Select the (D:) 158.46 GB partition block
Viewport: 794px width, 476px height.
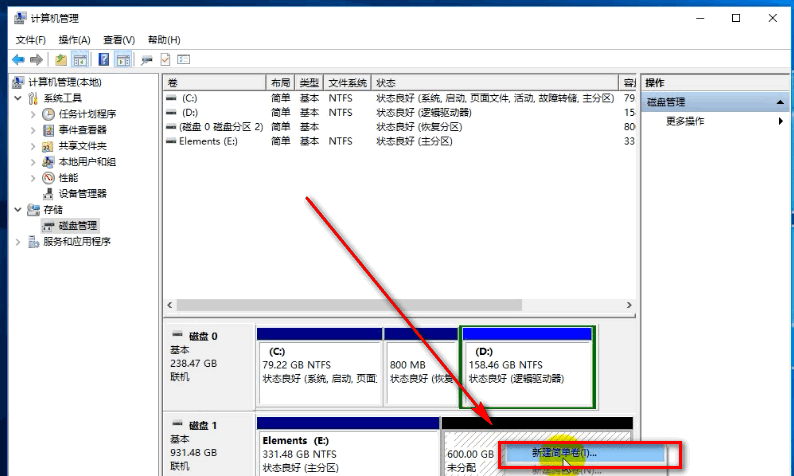(526, 366)
